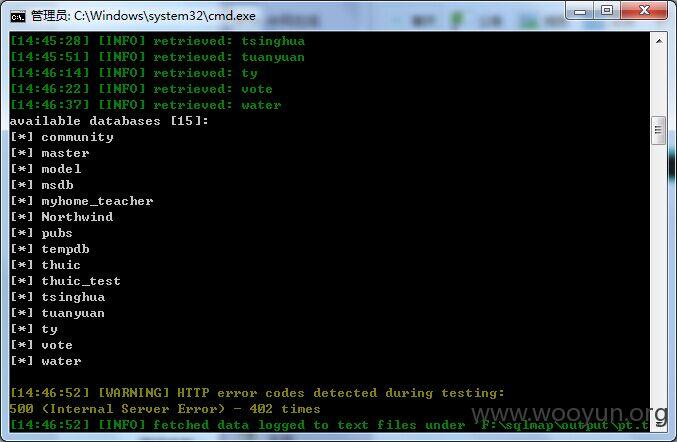The width and height of the screenshot is (677, 442).
Task: Click the 'retrieved: water' log line
Action: (x=146, y=105)
